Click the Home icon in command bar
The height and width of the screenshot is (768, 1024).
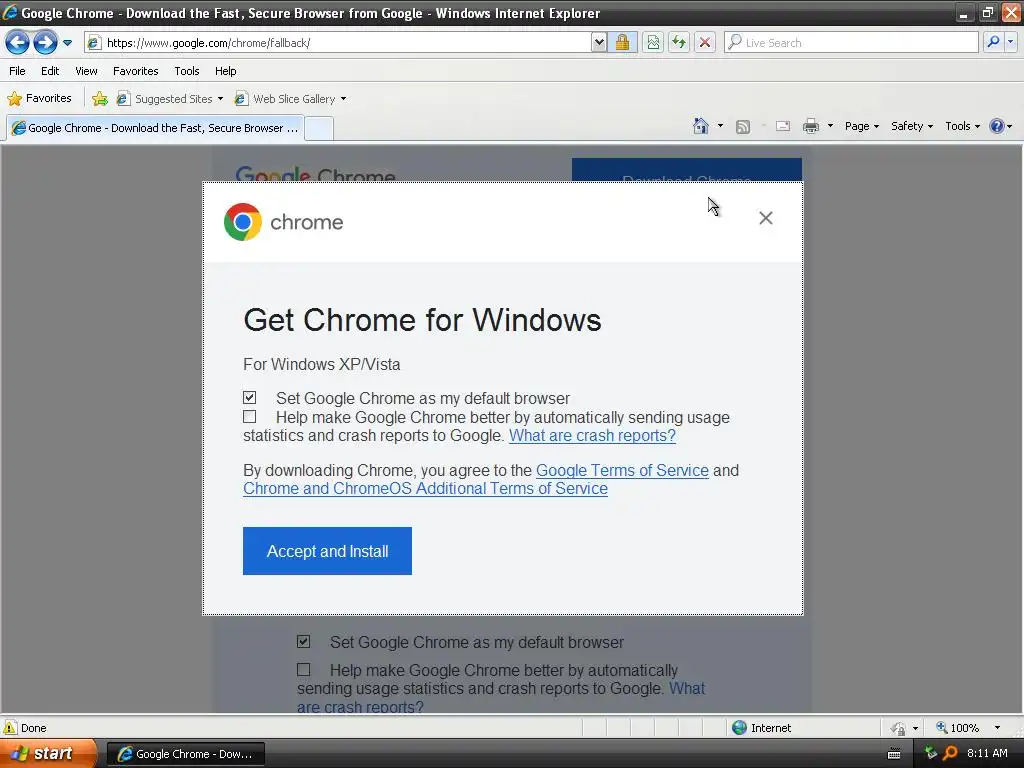pos(701,126)
